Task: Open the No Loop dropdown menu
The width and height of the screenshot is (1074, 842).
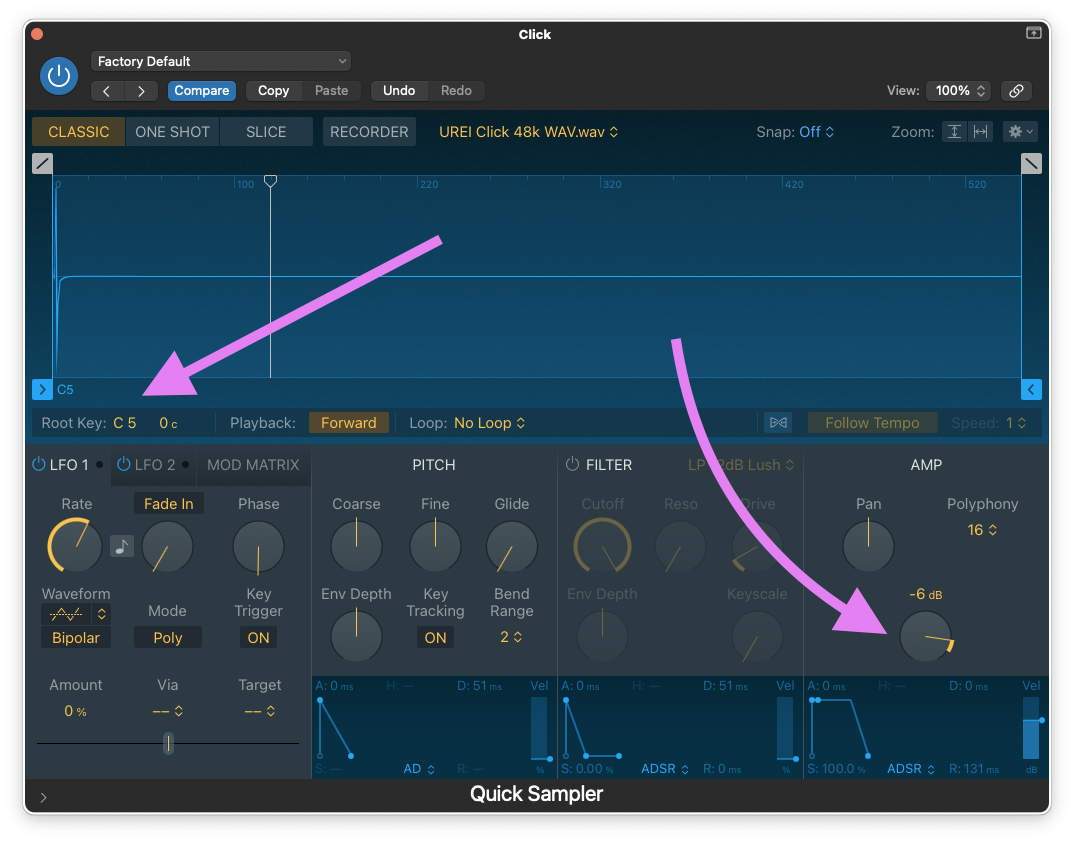Action: click(489, 423)
